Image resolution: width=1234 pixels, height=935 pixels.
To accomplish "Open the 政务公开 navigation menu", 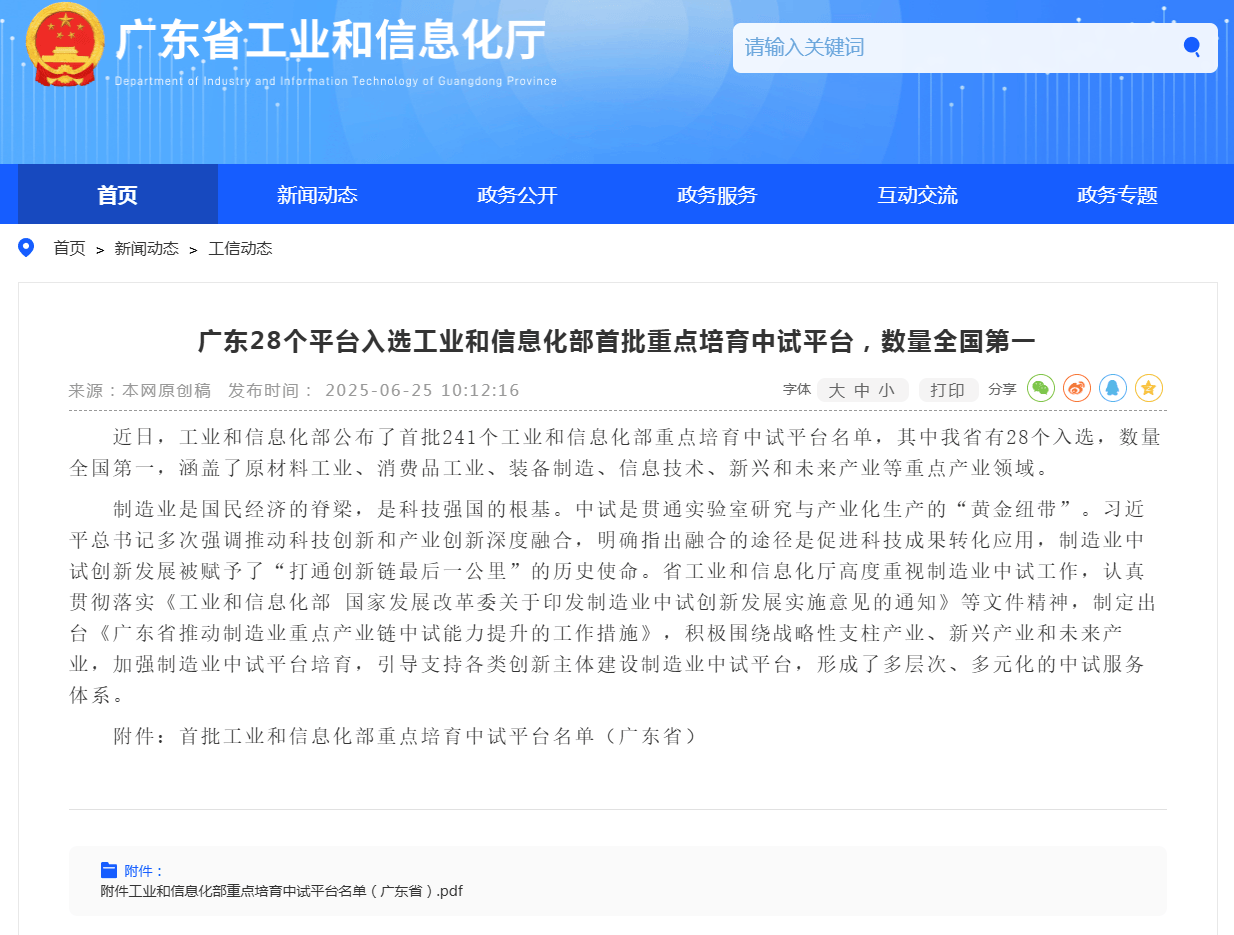I will [517, 195].
